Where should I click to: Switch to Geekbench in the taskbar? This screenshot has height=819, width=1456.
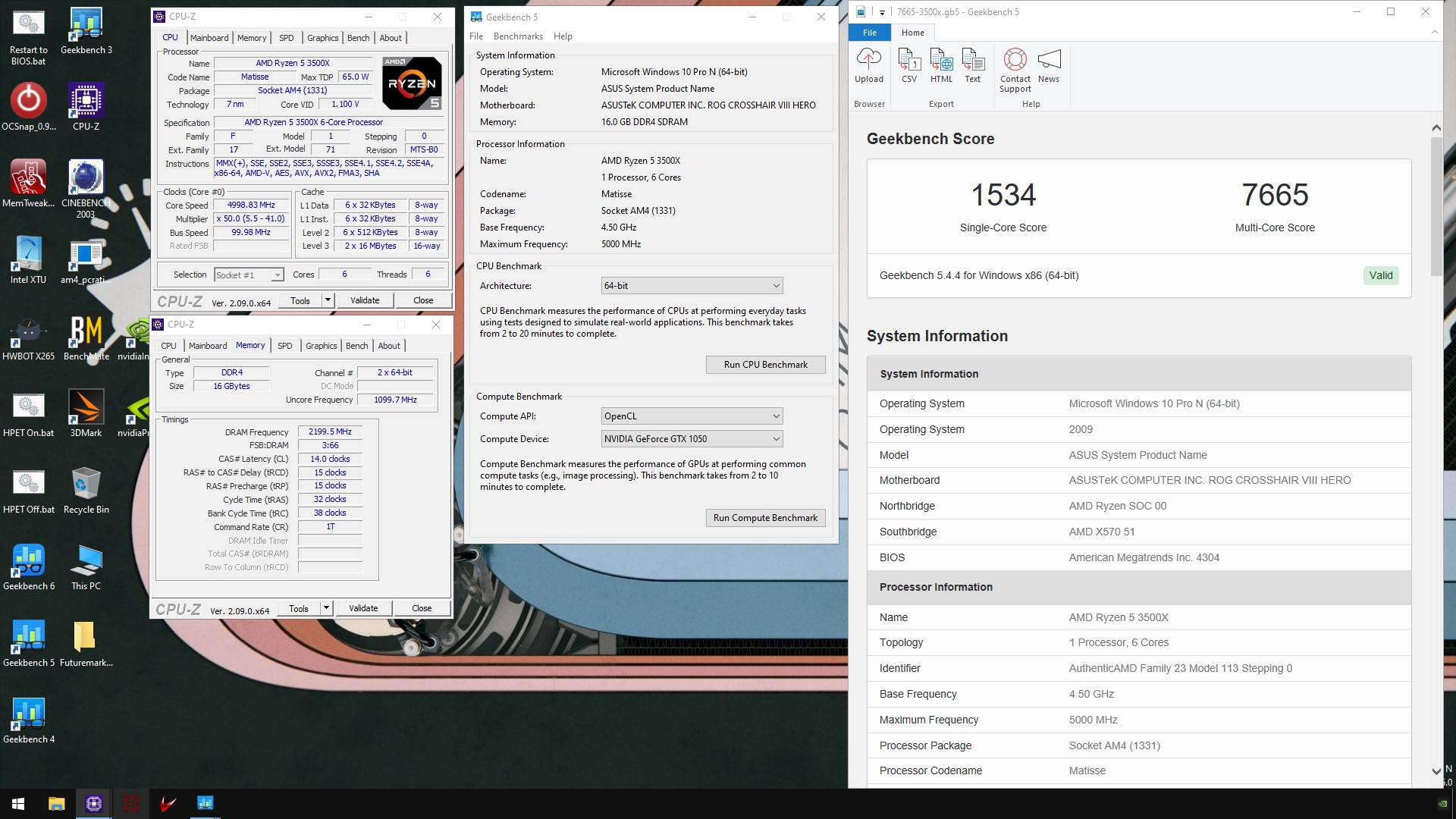206,804
